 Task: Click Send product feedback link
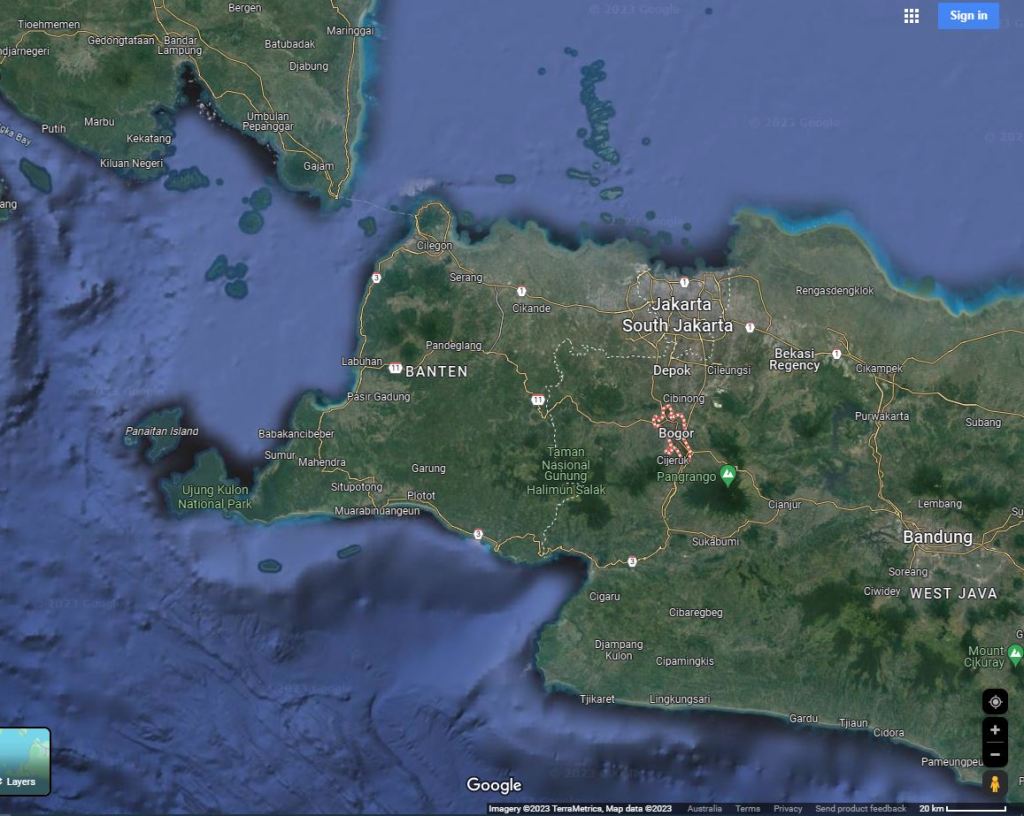[x=860, y=808]
